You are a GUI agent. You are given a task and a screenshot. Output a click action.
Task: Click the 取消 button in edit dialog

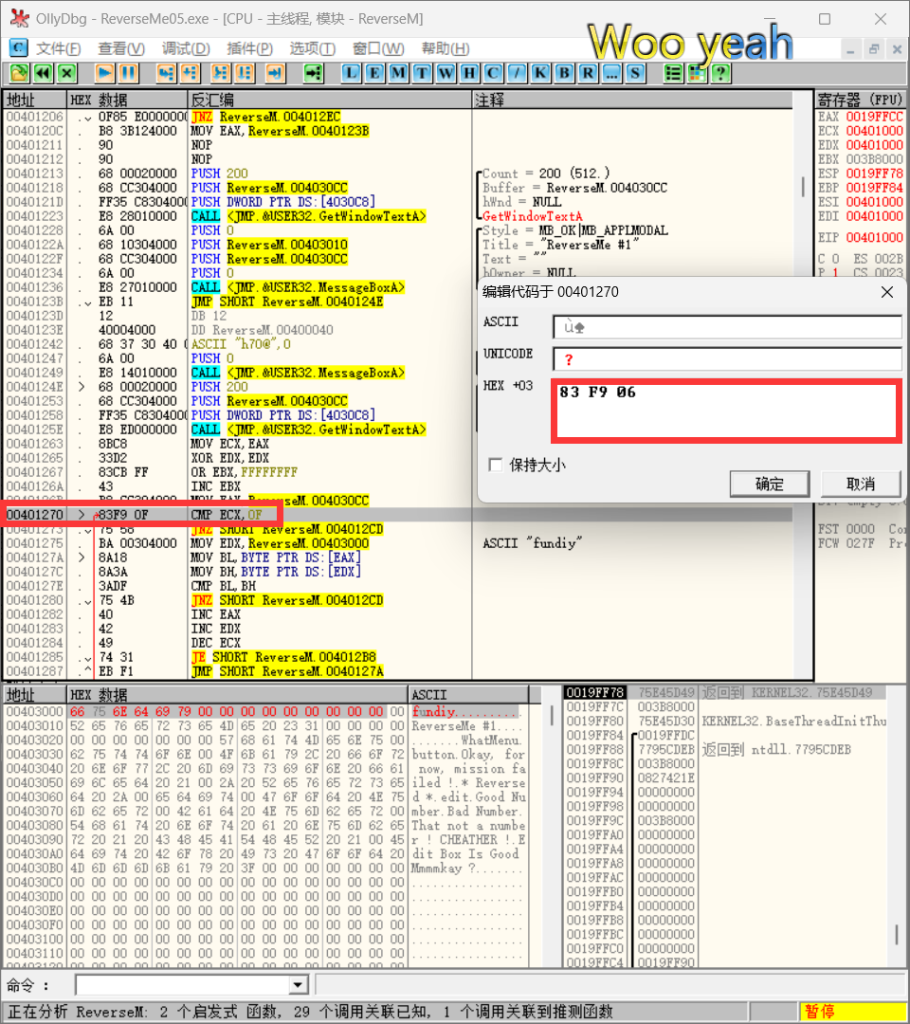tap(860, 484)
